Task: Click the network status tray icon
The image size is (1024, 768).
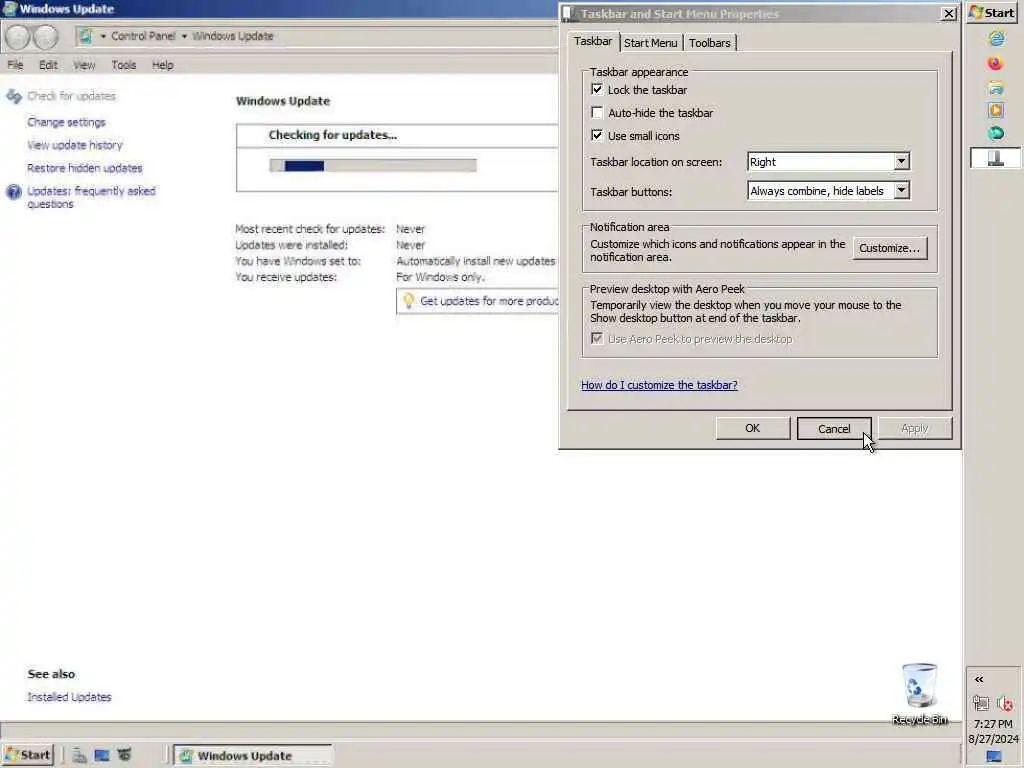Action: tap(980, 703)
